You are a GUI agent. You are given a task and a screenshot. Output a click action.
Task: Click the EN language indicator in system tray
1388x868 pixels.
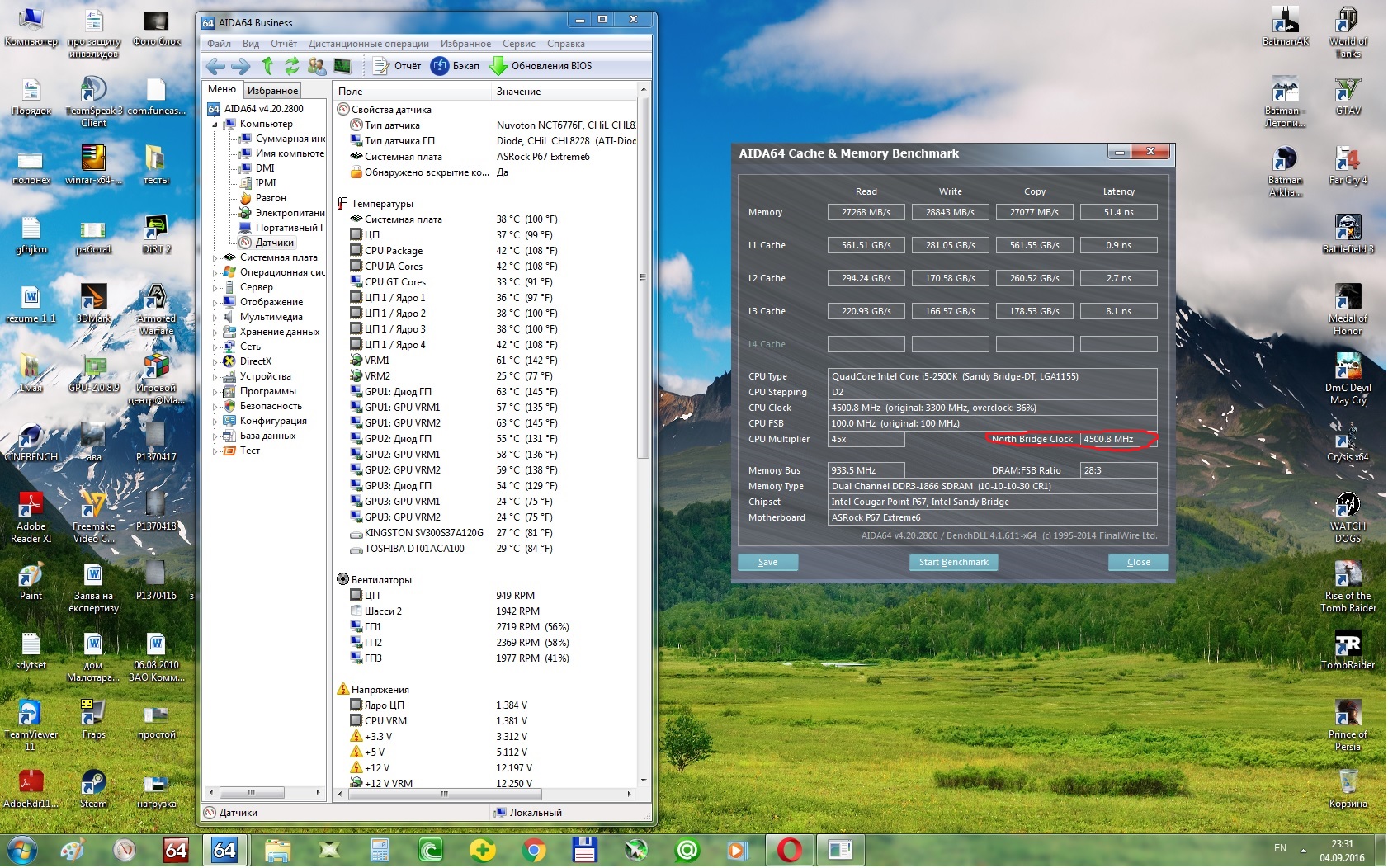tap(1280, 848)
